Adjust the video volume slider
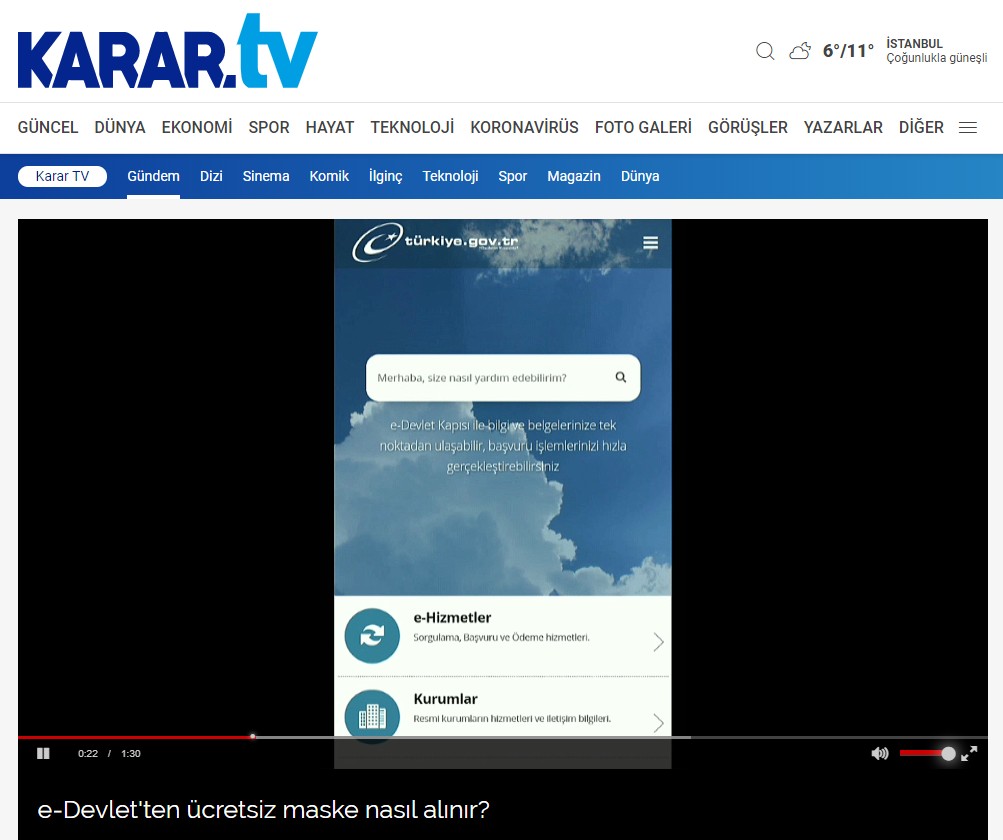Screen dimensions: 1003x840 tap(925, 753)
